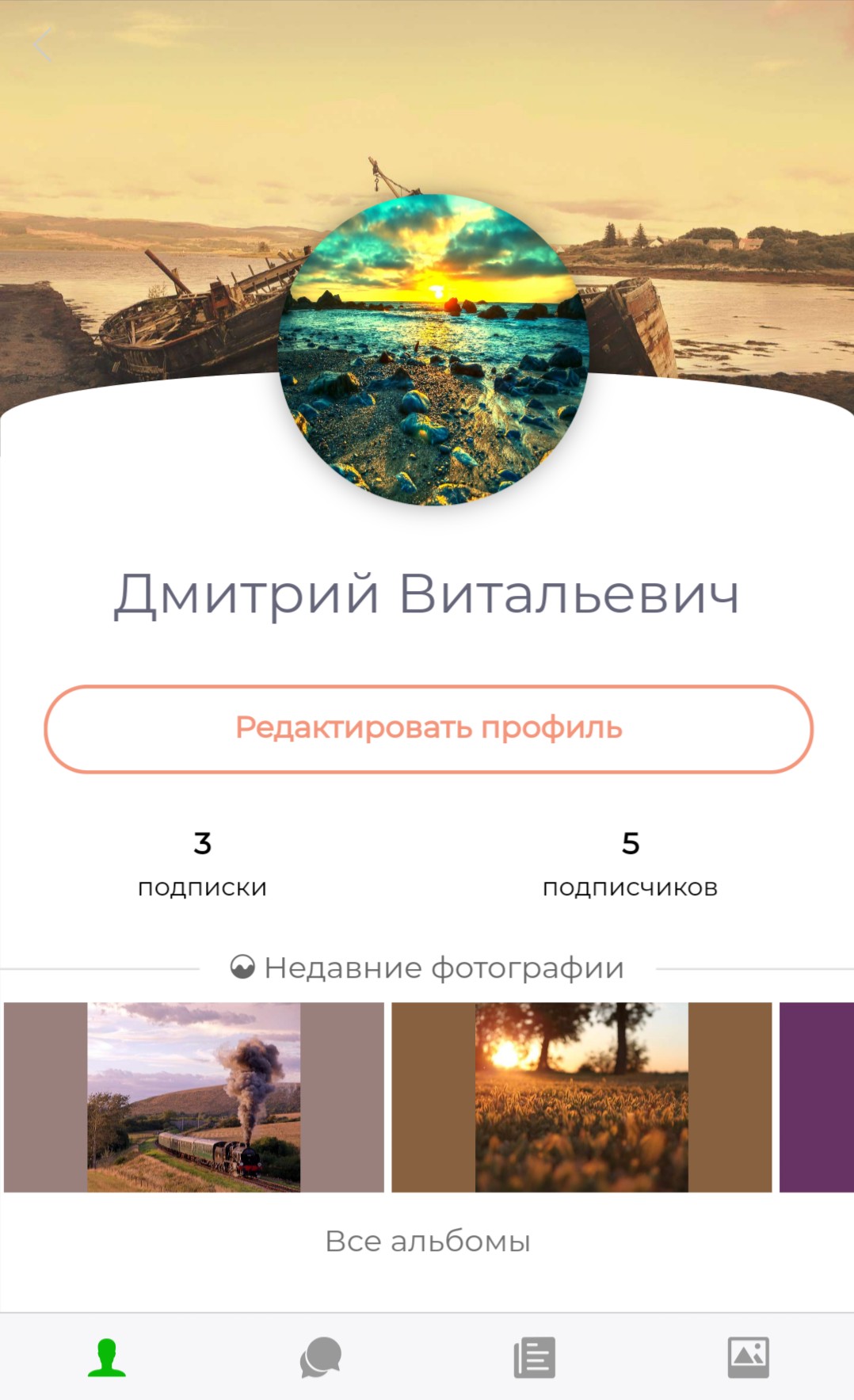Click the подписчиков label
The image size is (854, 1400).
[631, 888]
